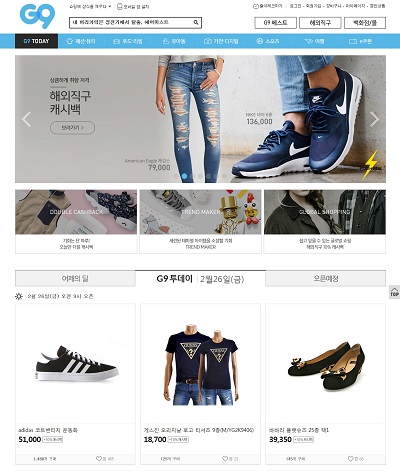Click the 해외직구 button
400x471 pixels.
(x=320, y=23)
